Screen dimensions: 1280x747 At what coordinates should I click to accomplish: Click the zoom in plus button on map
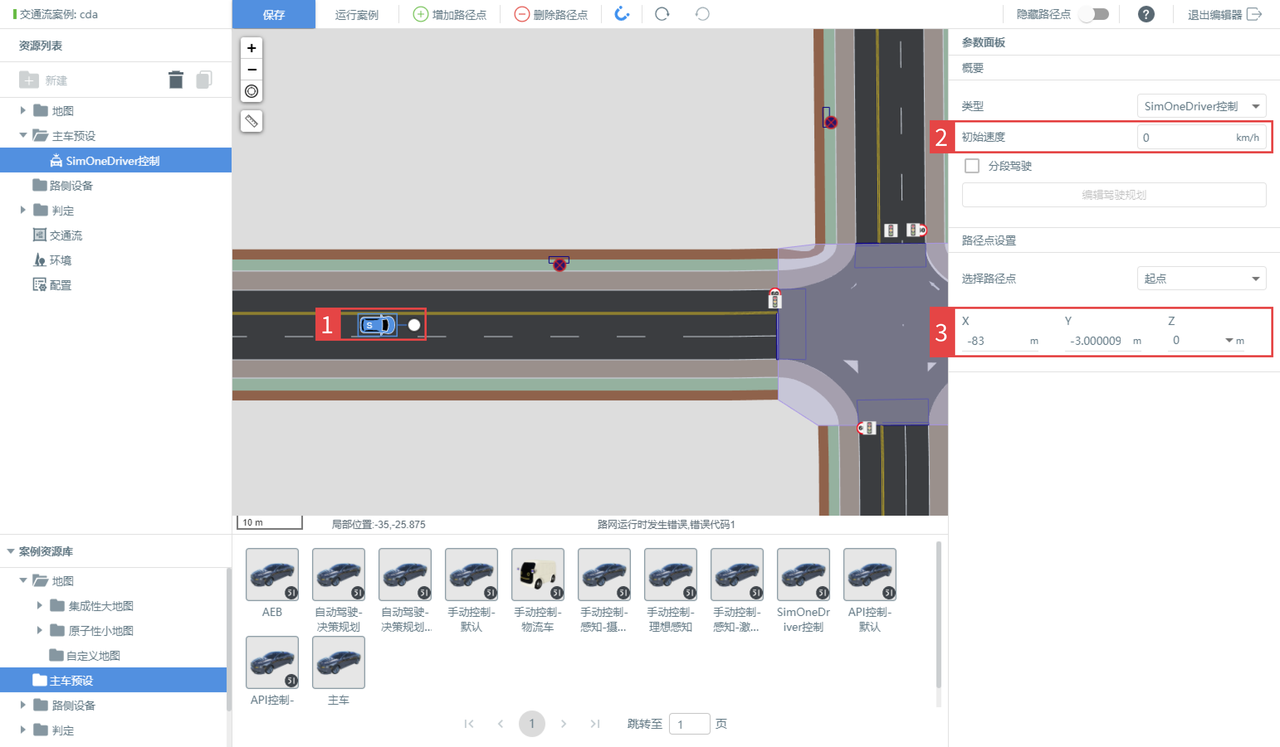[252, 48]
